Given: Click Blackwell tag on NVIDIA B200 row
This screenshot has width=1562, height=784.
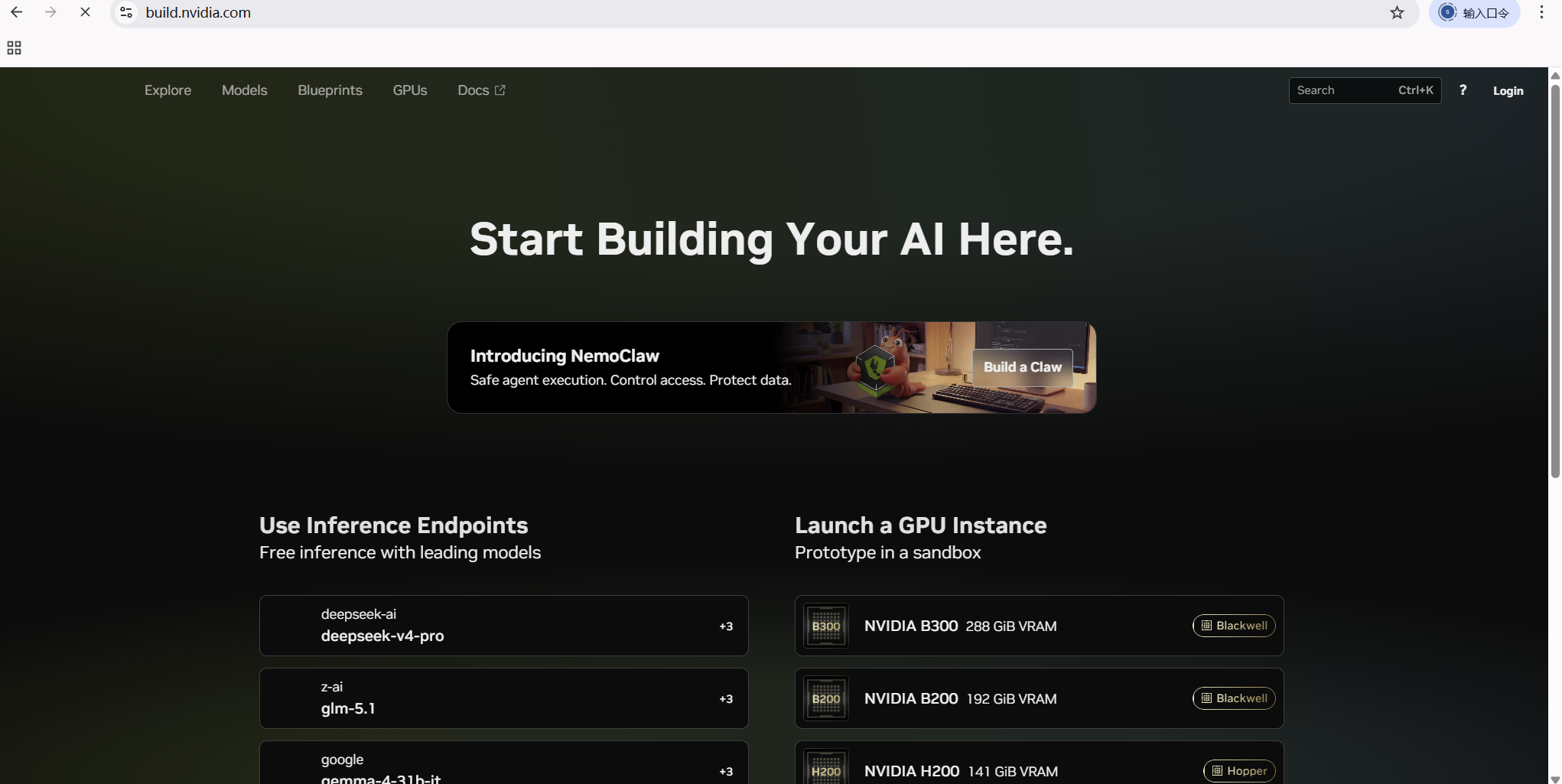Looking at the screenshot, I should [x=1234, y=698].
